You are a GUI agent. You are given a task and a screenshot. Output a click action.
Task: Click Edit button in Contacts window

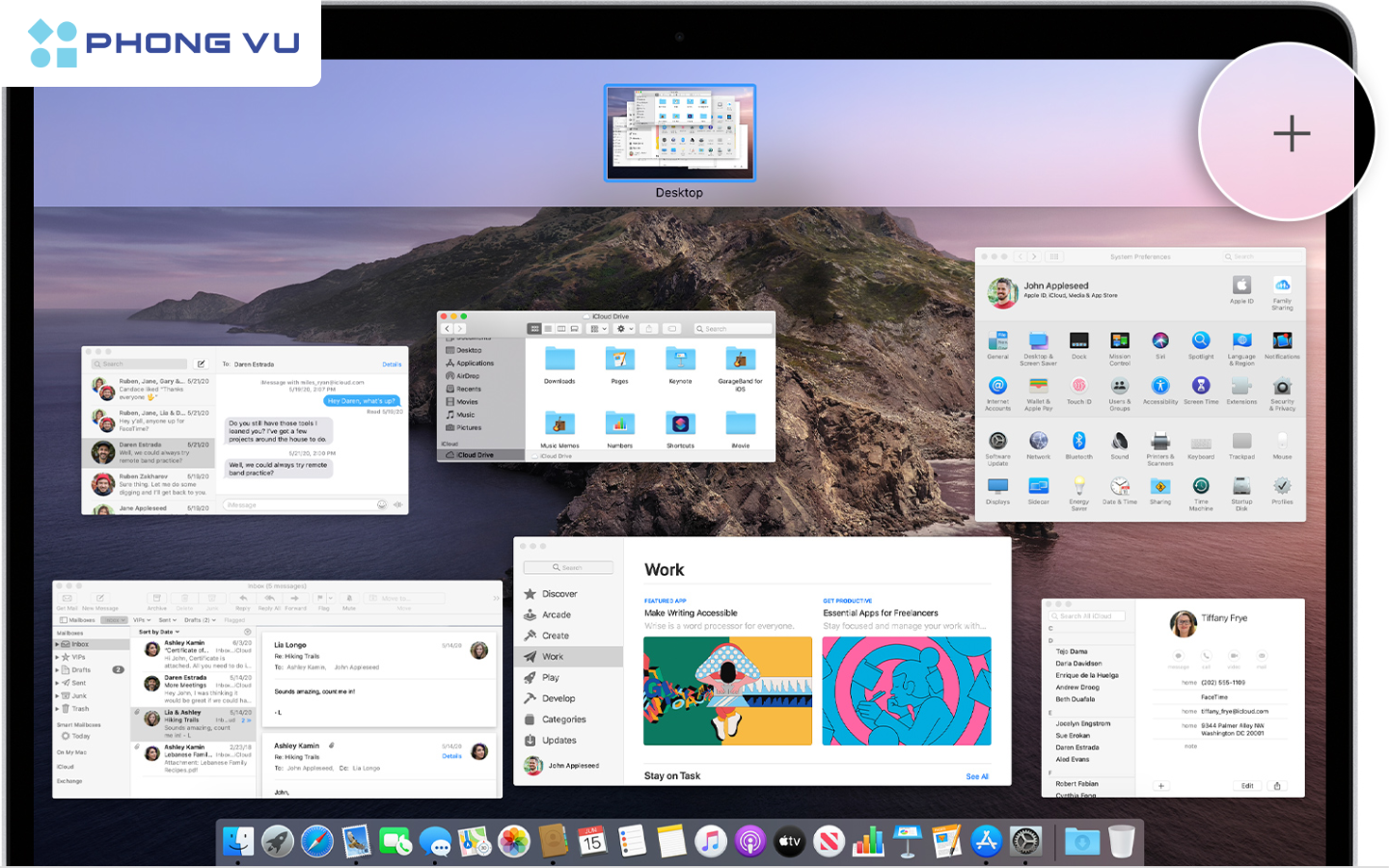click(1247, 786)
